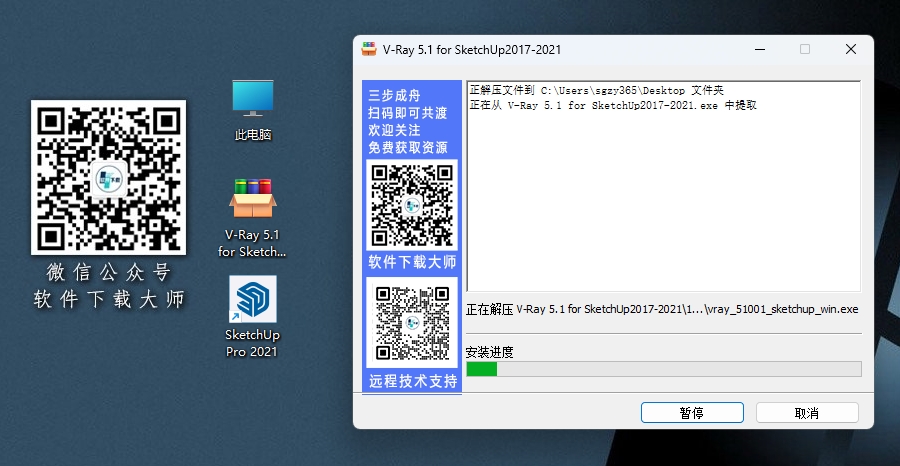Click the 远程技术支持 QR code in installer
Image resolution: width=900 pixels, height=466 pixels.
[x=412, y=323]
